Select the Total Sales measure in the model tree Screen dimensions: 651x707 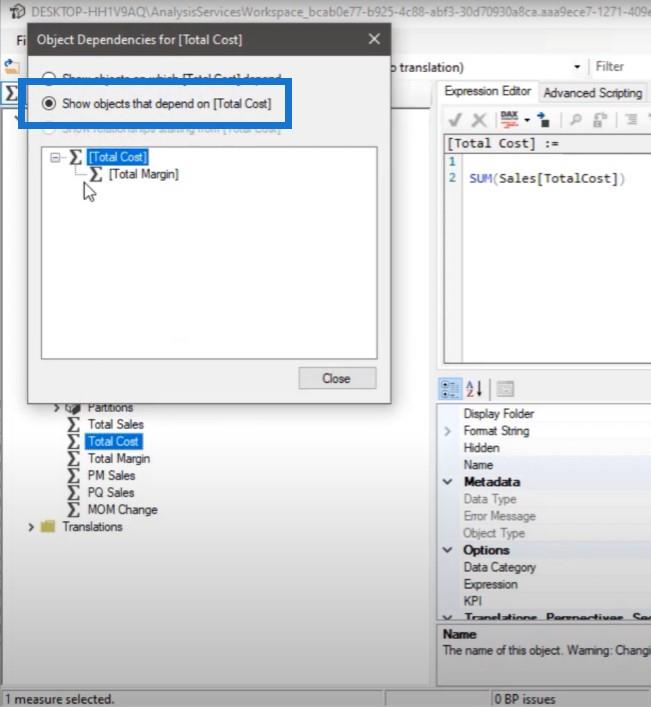pyautogui.click(x=115, y=424)
